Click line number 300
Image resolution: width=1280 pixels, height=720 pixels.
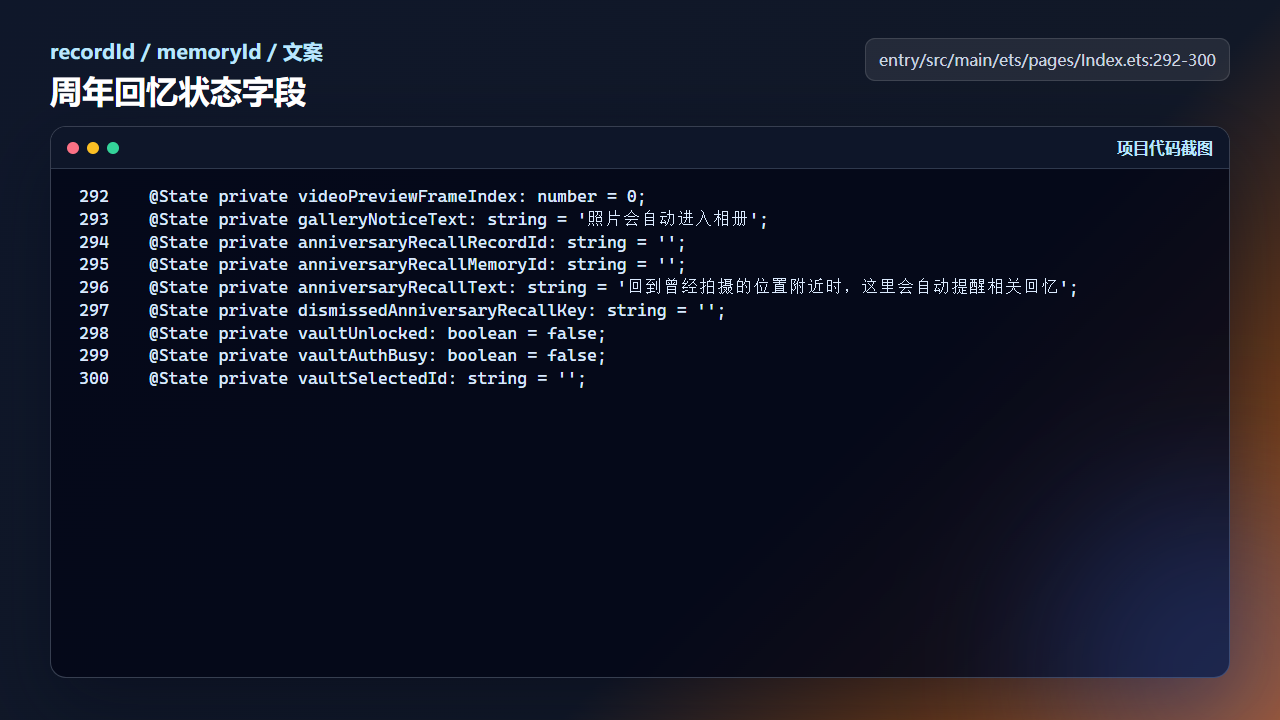[94, 378]
